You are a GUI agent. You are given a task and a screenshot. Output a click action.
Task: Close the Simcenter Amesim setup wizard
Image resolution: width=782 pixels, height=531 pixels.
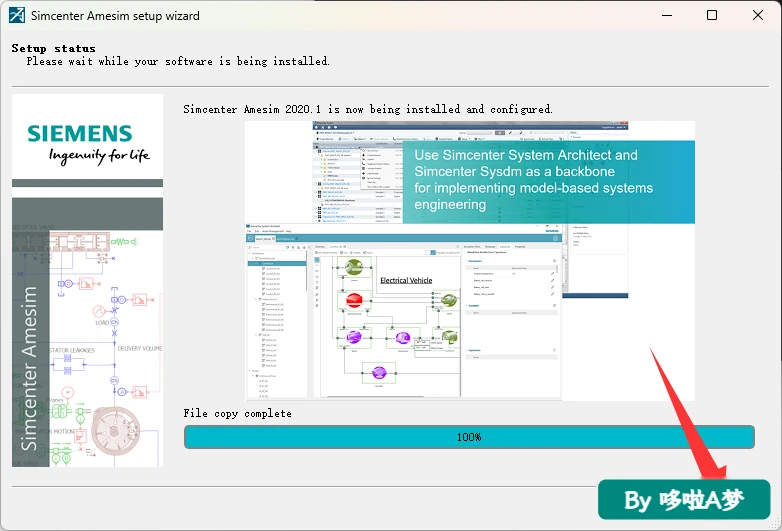pyautogui.click(x=758, y=15)
